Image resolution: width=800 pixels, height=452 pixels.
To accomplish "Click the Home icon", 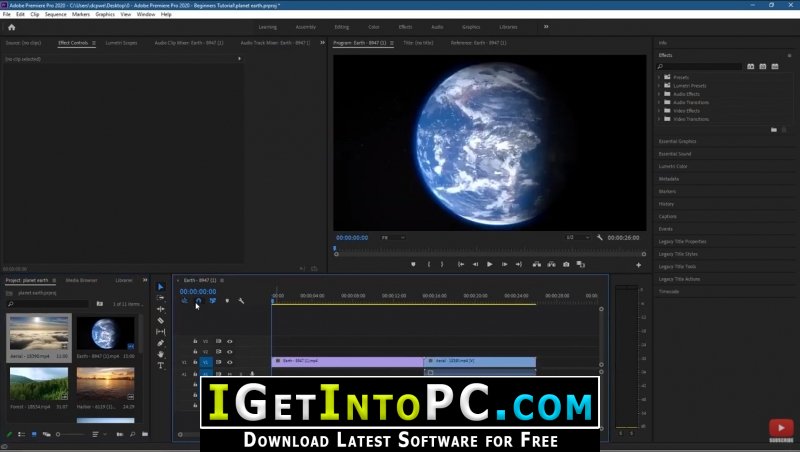I will click(12, 27).
